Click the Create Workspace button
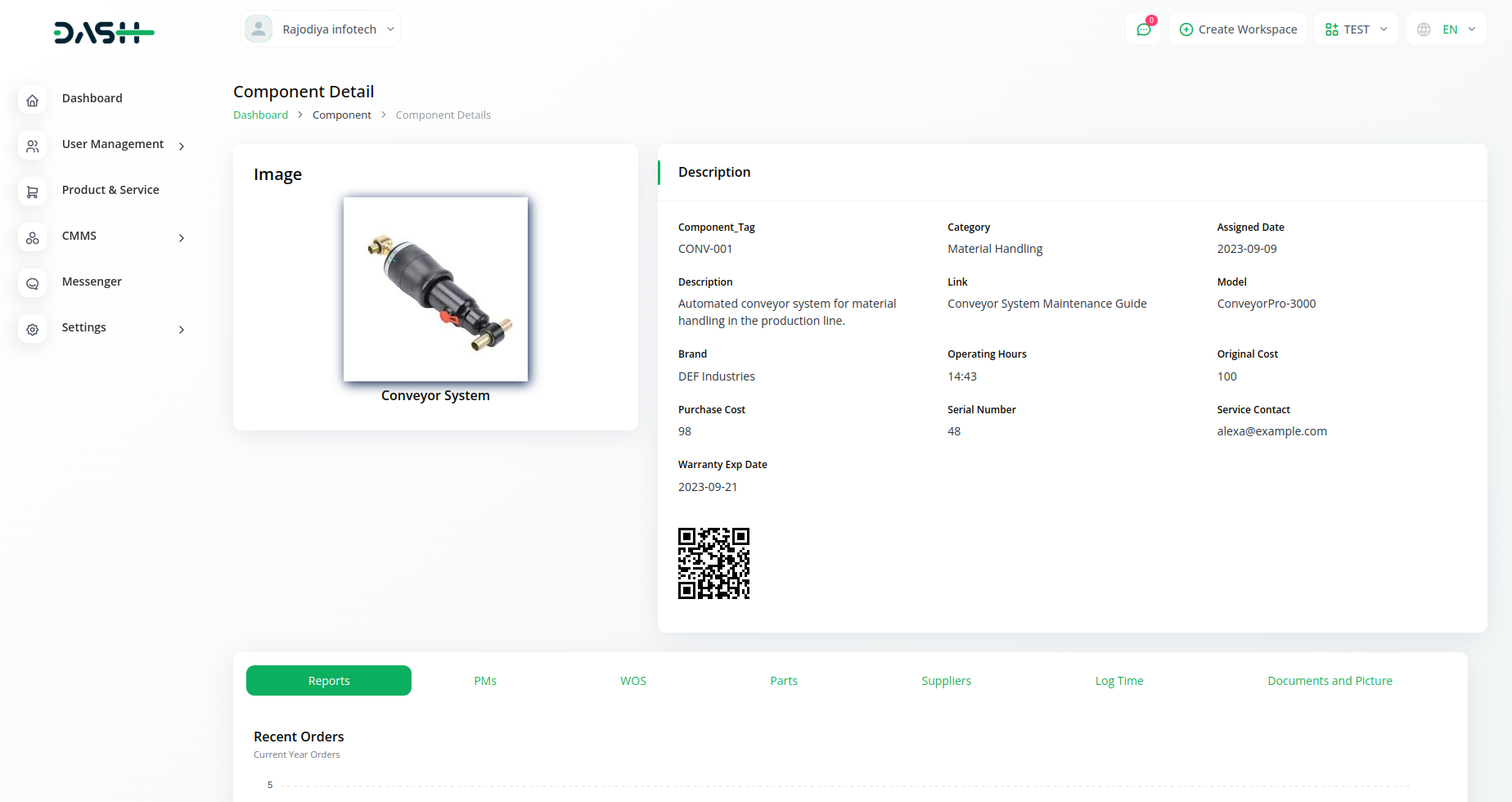The width and height of the screenshot is (1512, 802). coord(1238,29)
